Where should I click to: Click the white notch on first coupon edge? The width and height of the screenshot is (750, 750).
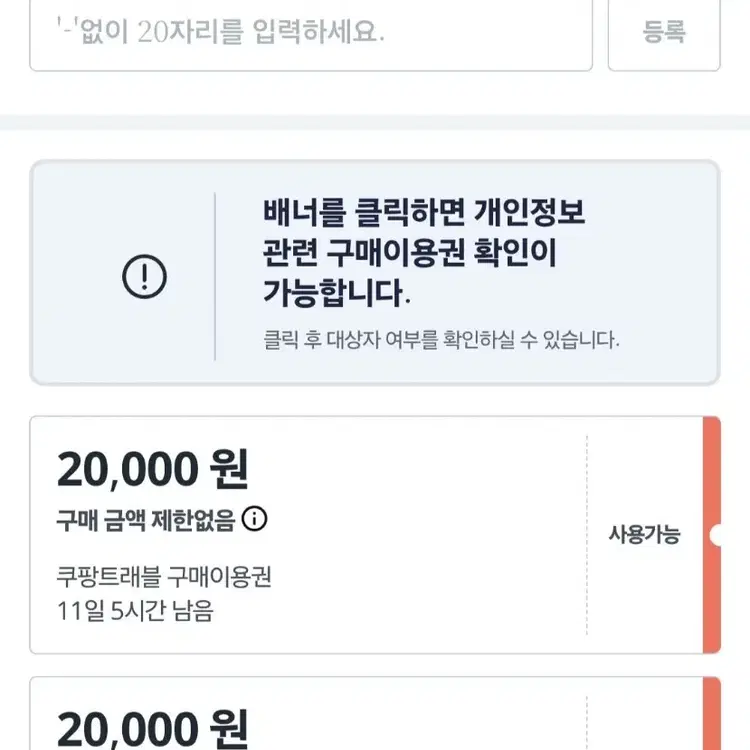(715, 535)
